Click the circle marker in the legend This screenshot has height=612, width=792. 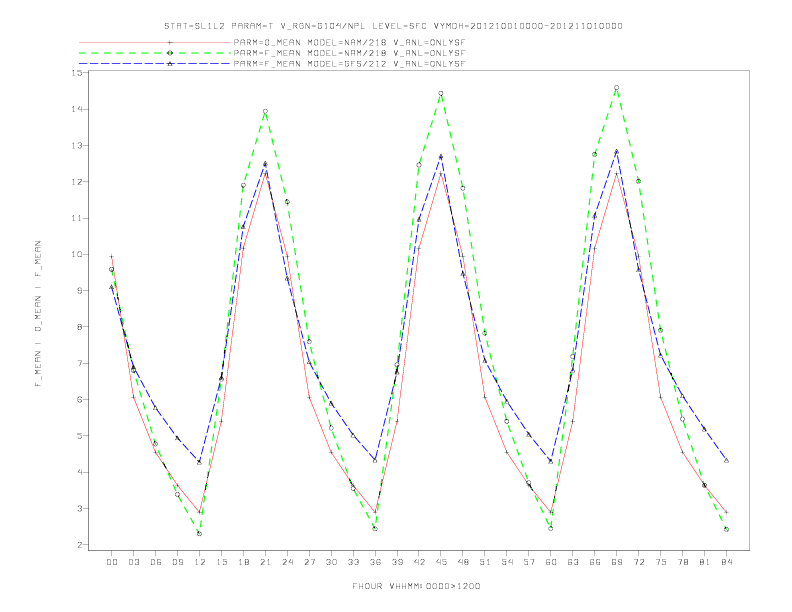(x=170, y=53)
